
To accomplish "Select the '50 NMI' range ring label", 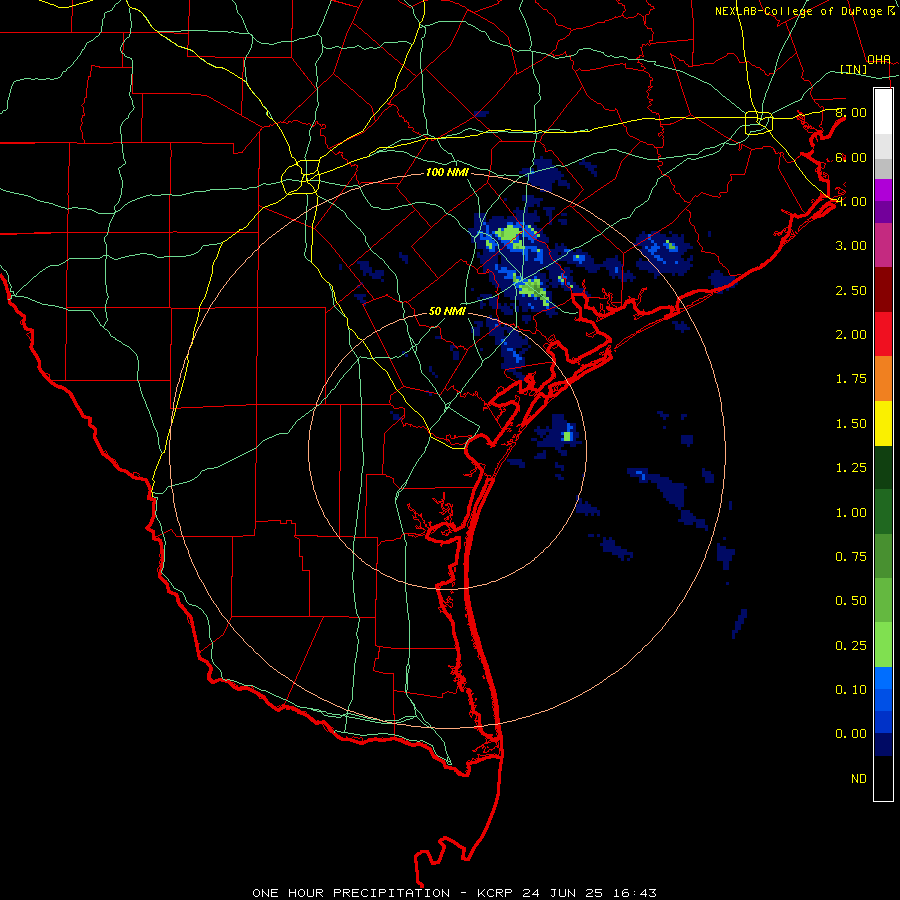I will click(447, 312).
